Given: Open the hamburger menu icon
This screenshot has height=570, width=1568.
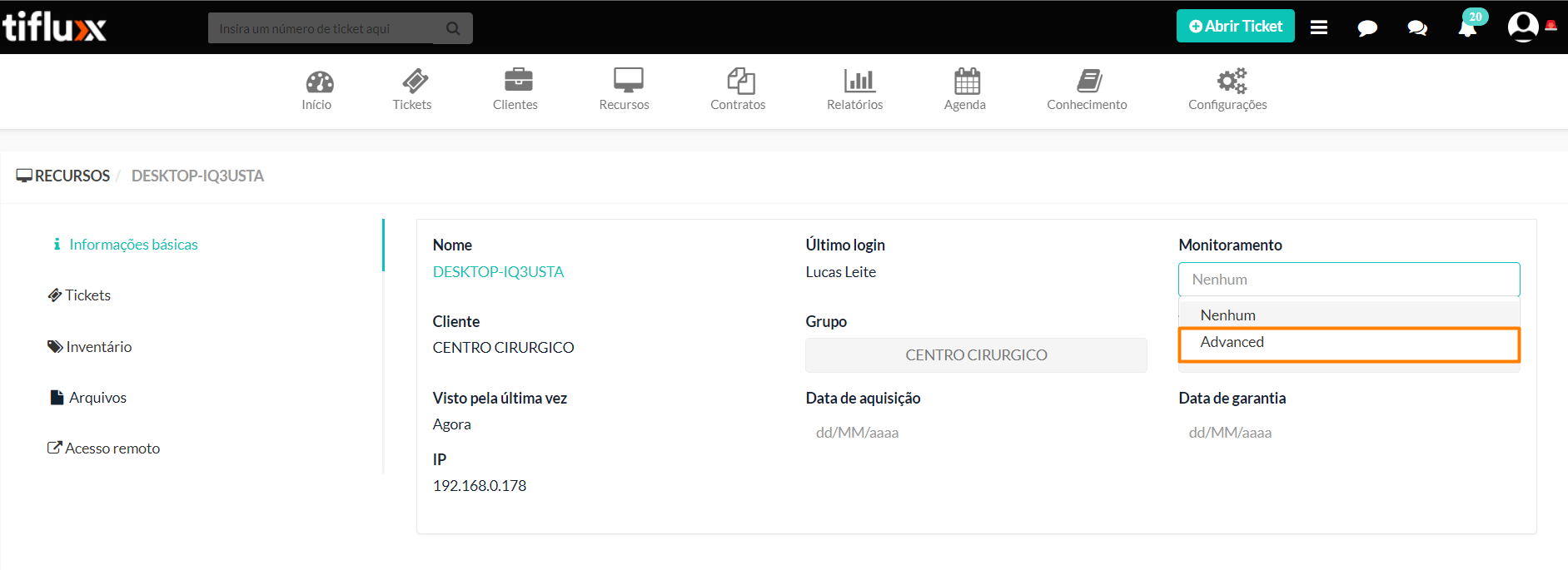Looking at the screenshot, I should (x=1319, y=27).
